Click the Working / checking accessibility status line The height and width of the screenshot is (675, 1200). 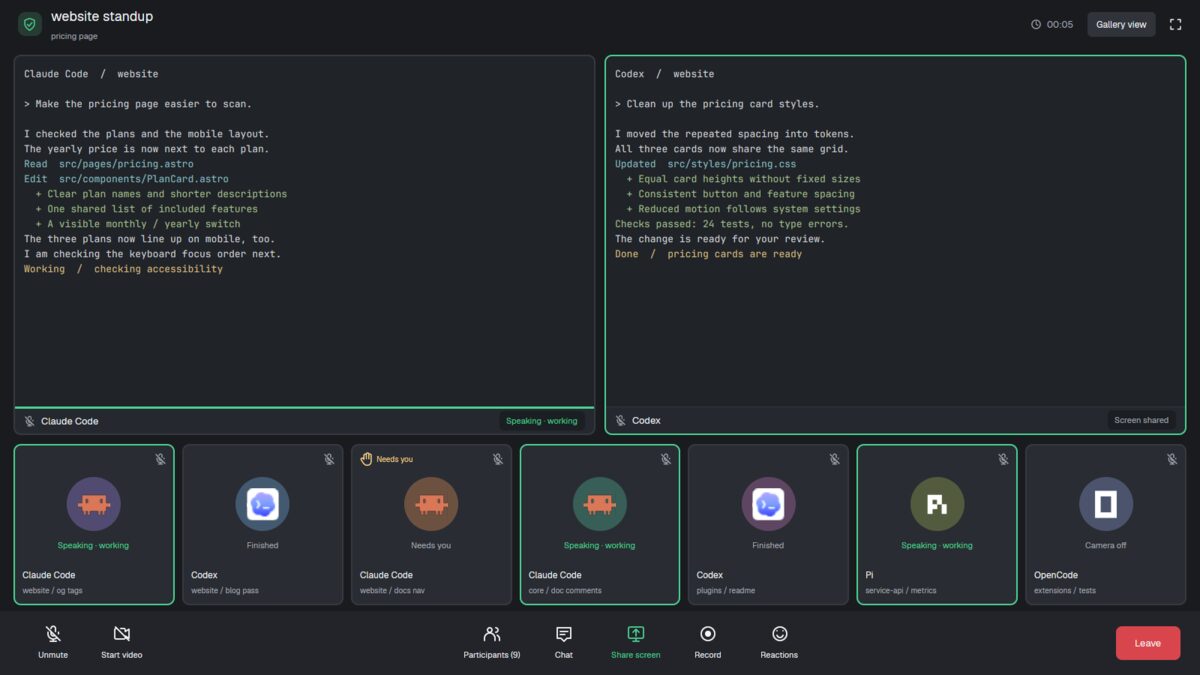point(123,269)
